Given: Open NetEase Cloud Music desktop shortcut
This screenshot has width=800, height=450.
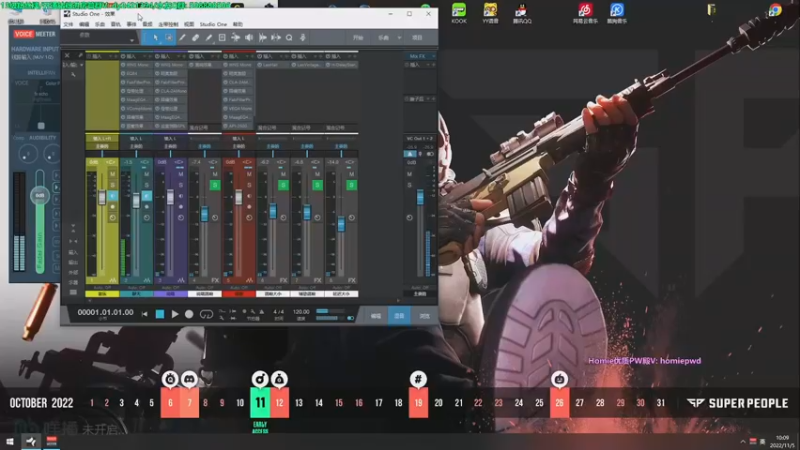Looking at the screenshot, I should point(585,13).
